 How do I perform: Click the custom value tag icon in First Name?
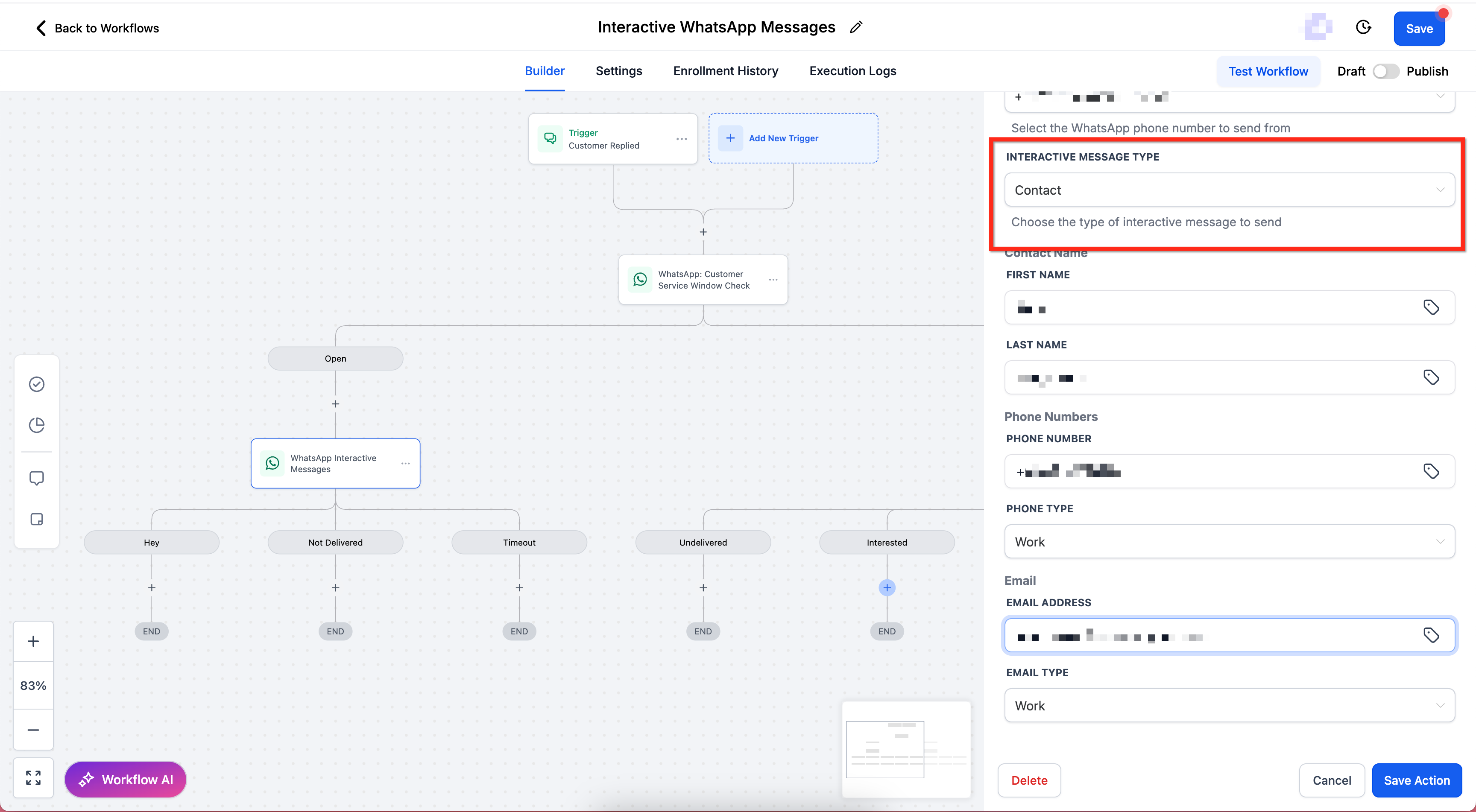(1431, 307)
